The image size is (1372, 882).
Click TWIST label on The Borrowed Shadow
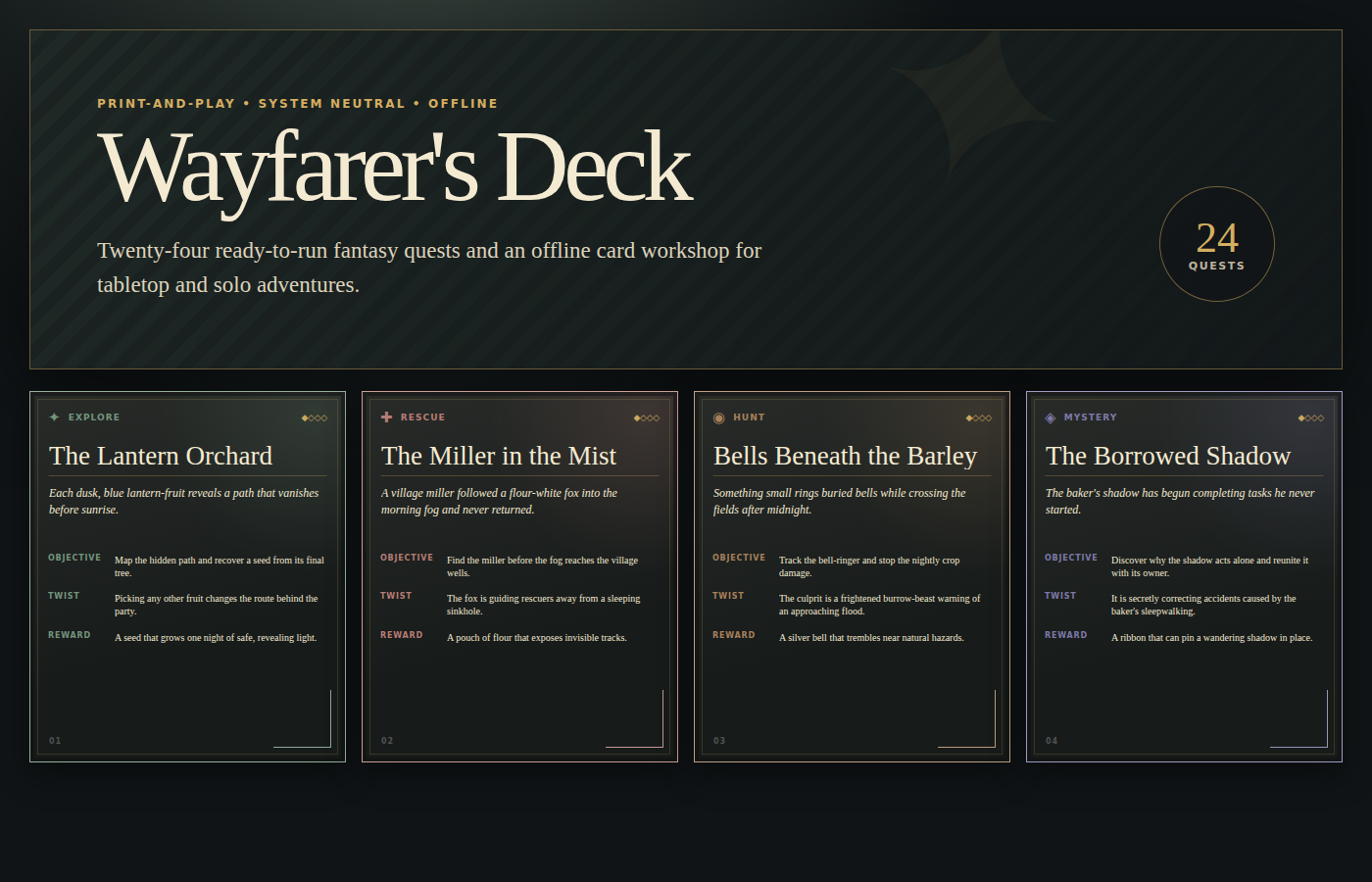[x=1060, y=596]
